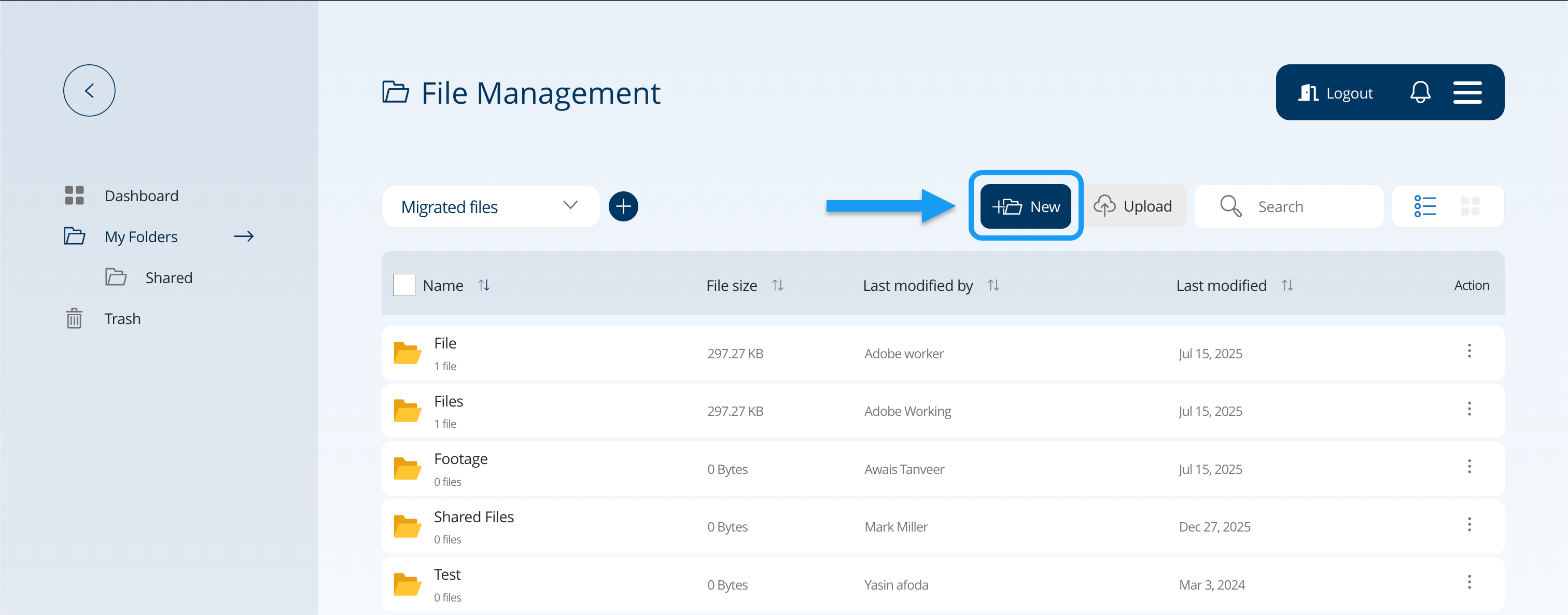Open the Shared folder in the sidebar
Screen dimensions: 1568x615
(168, 277)
